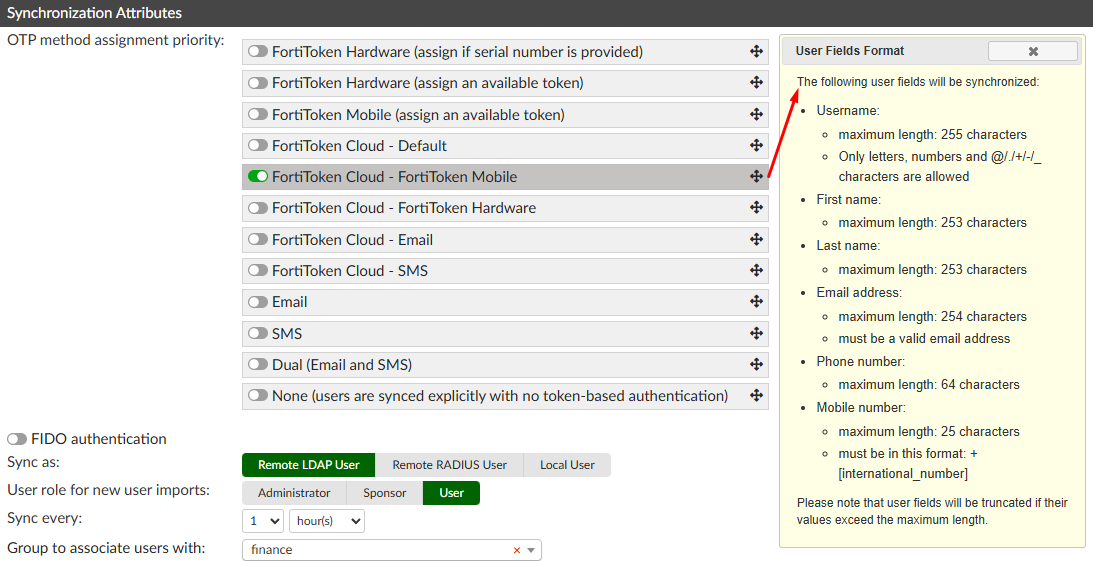Click the 'Synchronization Attributes' section header
1093x561 pixels.
[x=94, y=13]
